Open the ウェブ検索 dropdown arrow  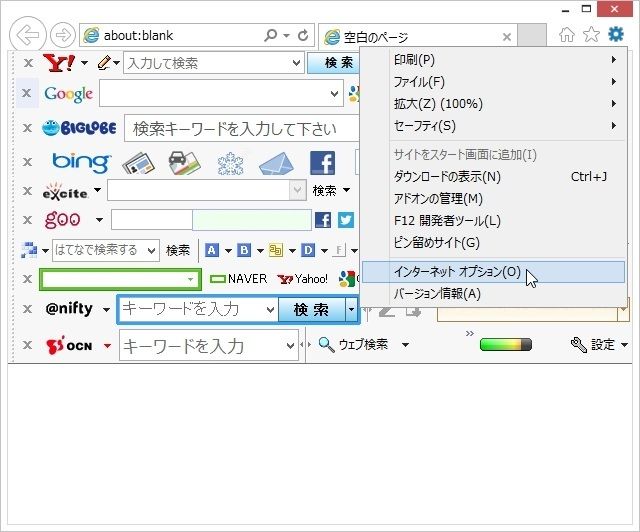coord(405,345)
